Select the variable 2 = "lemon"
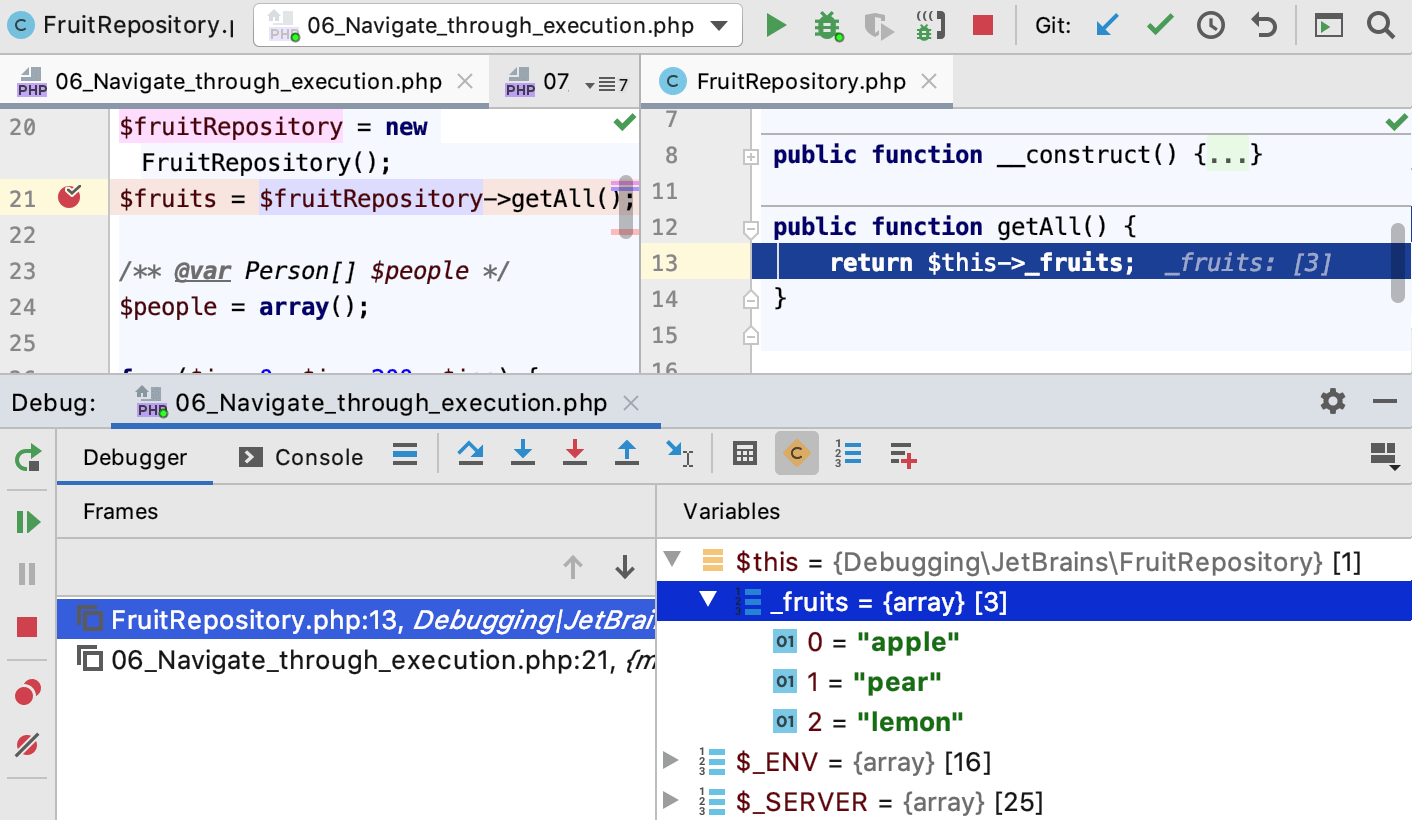 point(869,721)
